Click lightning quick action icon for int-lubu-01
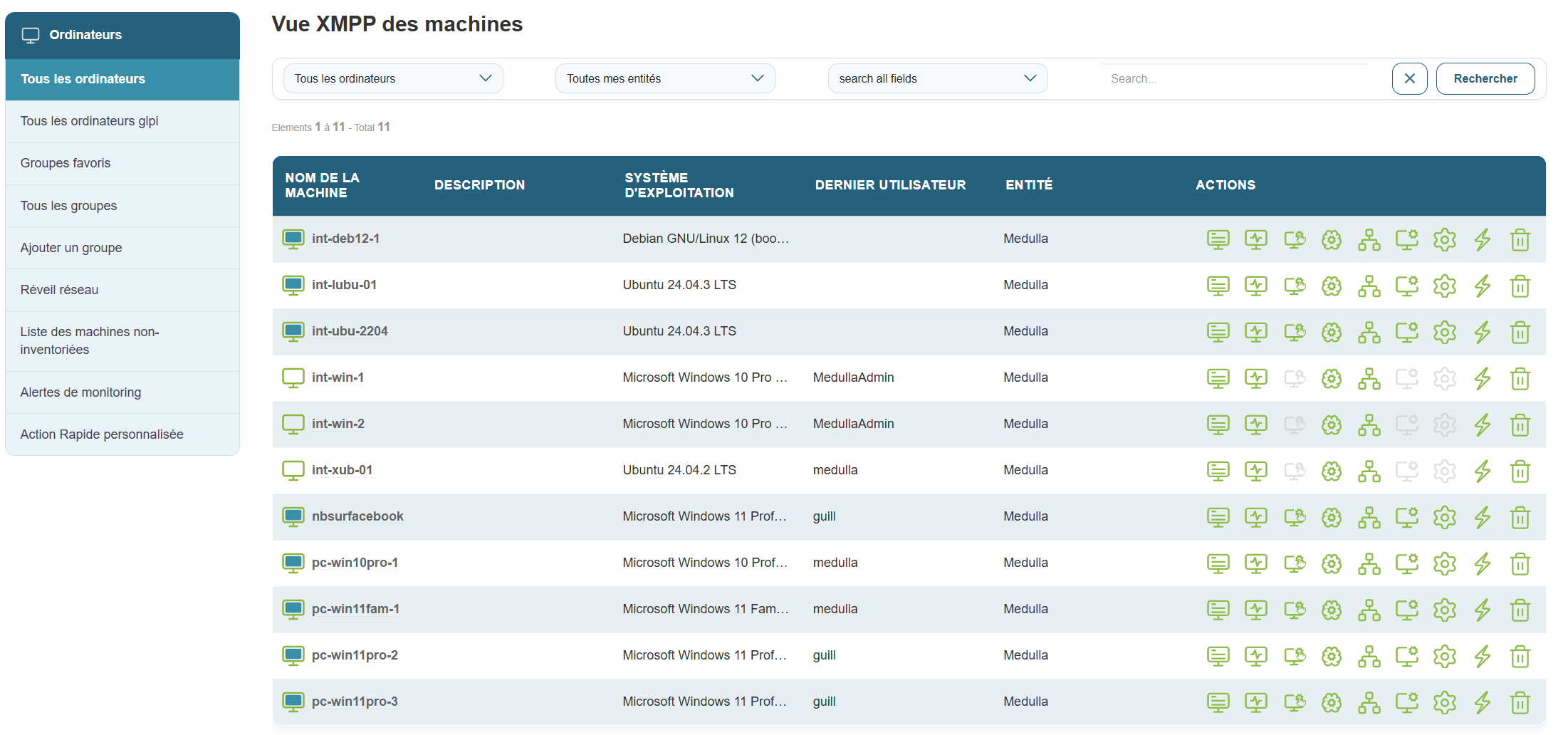This screenshot has height=735, width=1568. tap(1482, 286)
